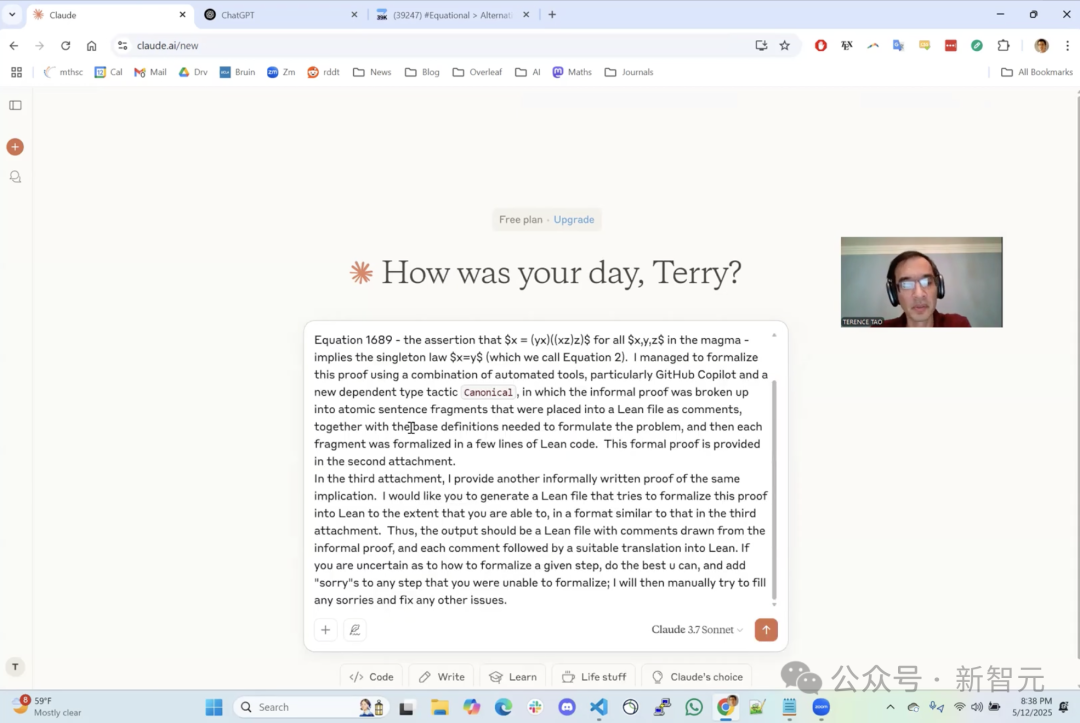The height and width of the screenshot is (723, 1080).
Task: Click the prompt box vertical scrollbar
Action: tap(774, 490)
